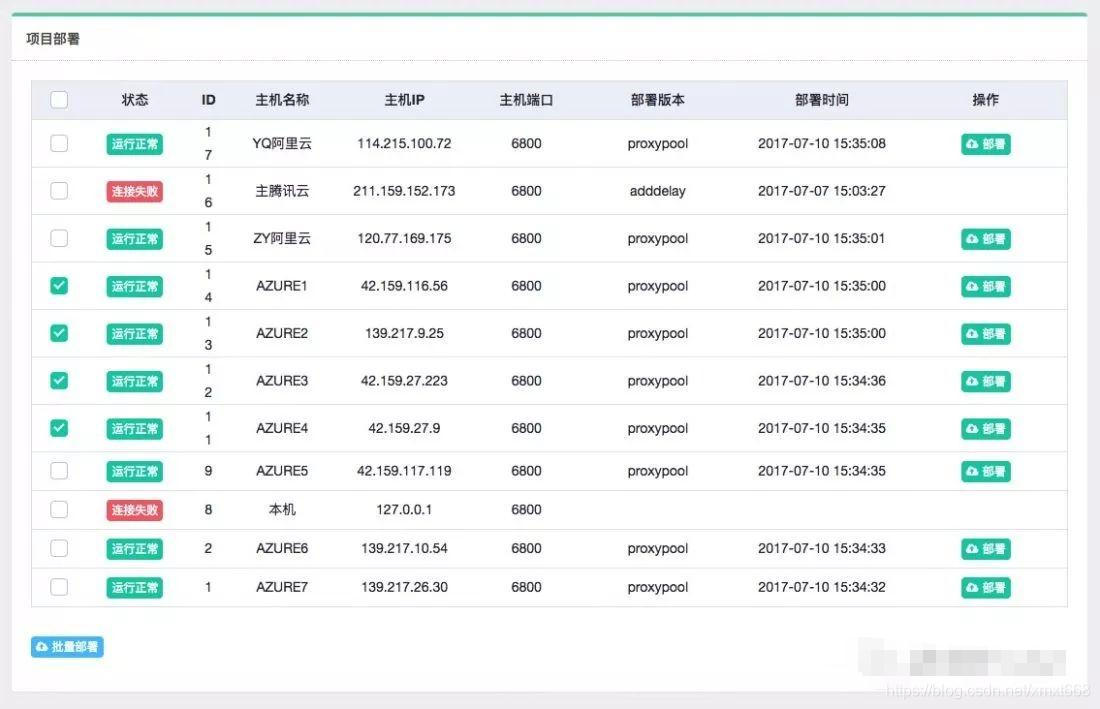Check the 主腾讯云 row checkbox
This screenshot has width=1100, height=709.
59,191
